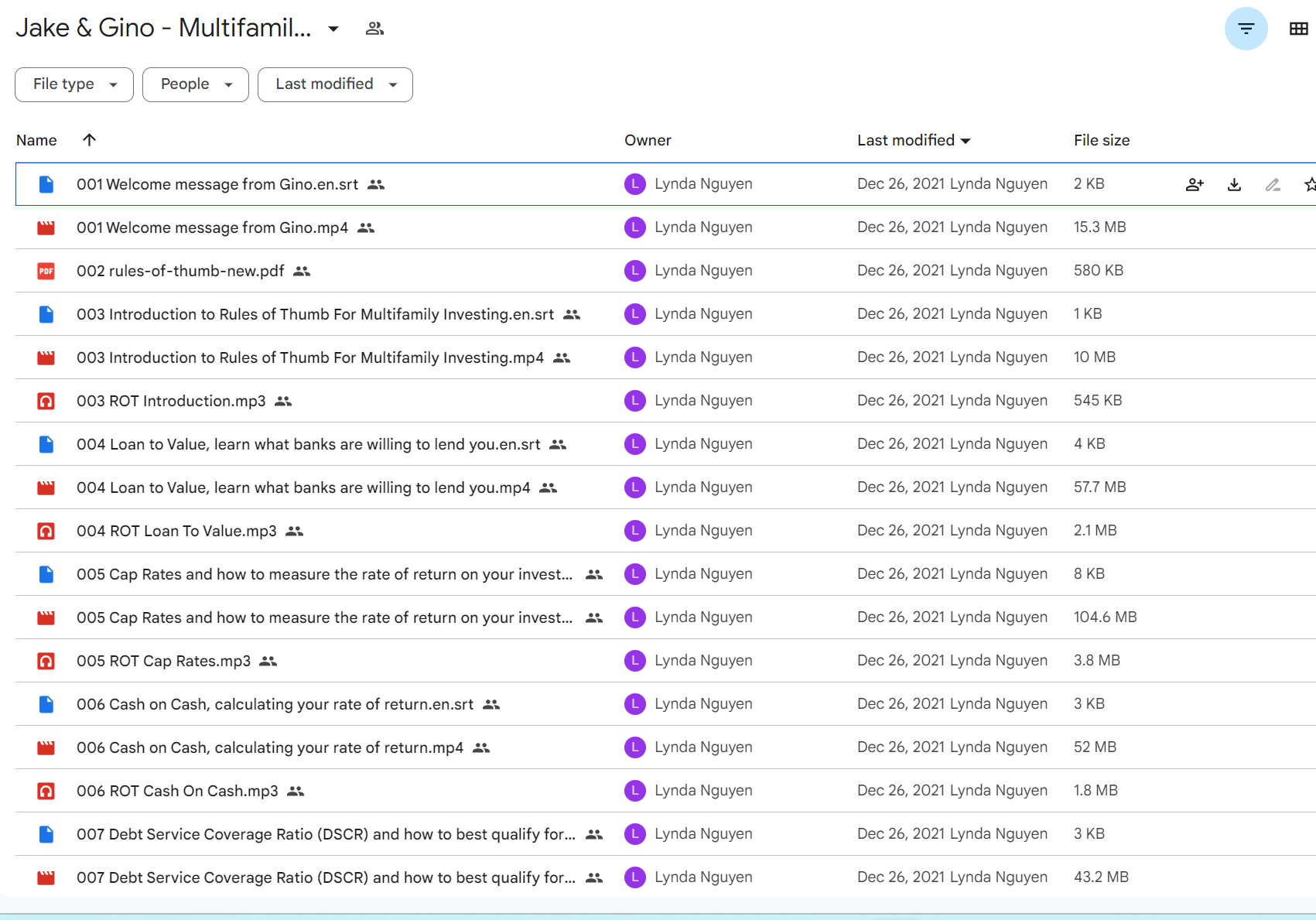Open the People filter dropdown

coord(196,84)
